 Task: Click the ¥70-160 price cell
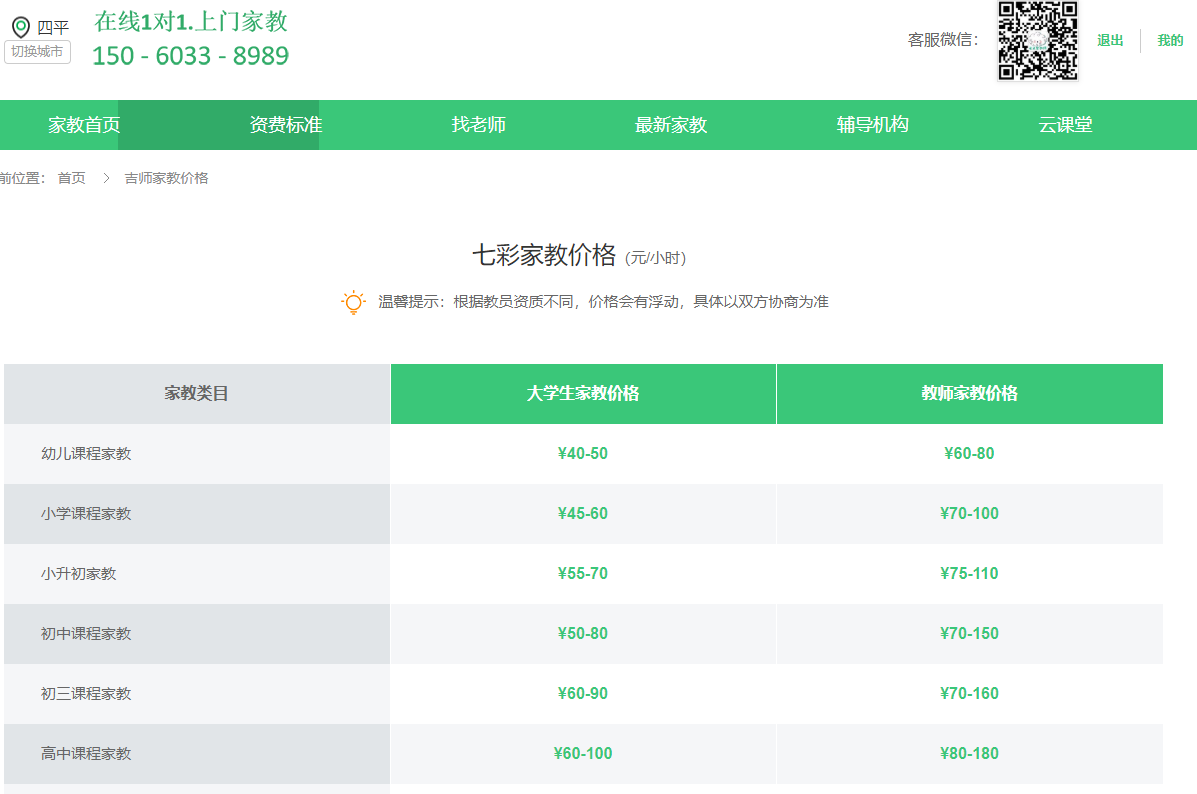[970, 694]
